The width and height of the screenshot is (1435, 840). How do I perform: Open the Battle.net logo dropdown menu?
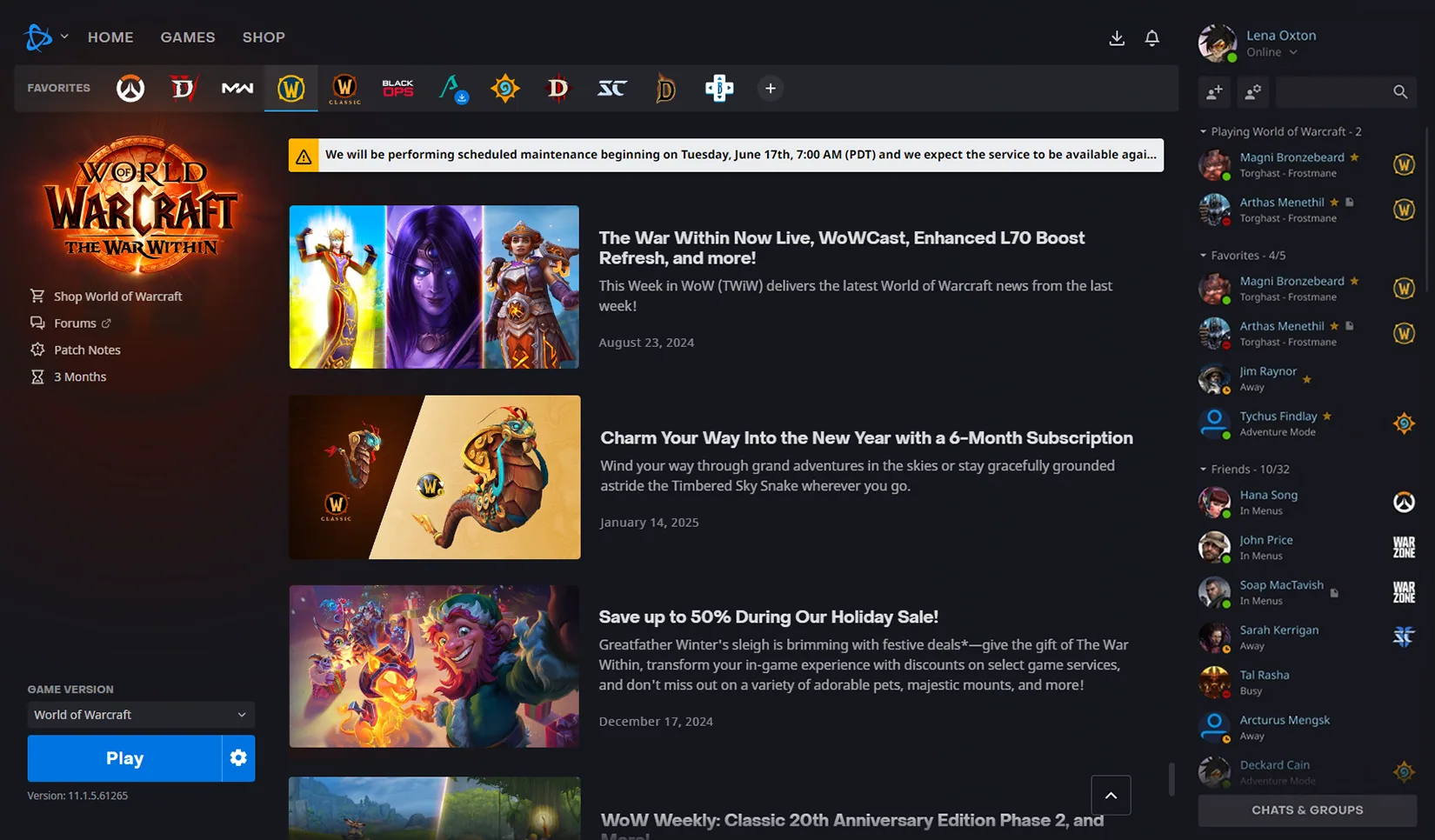click(45, 37)
